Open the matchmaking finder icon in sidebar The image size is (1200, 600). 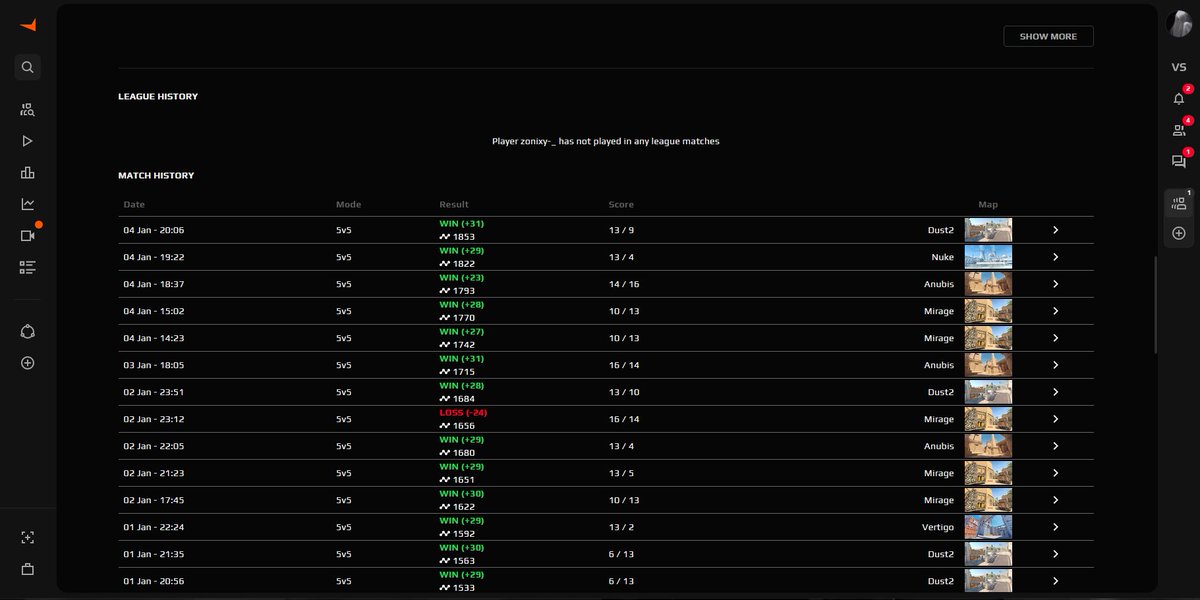28,109
